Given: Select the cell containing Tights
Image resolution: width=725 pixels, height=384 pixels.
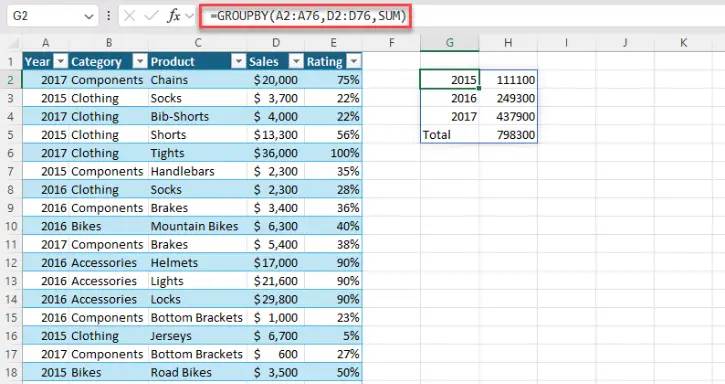Looking at the screenshot, I should (198, 153).
